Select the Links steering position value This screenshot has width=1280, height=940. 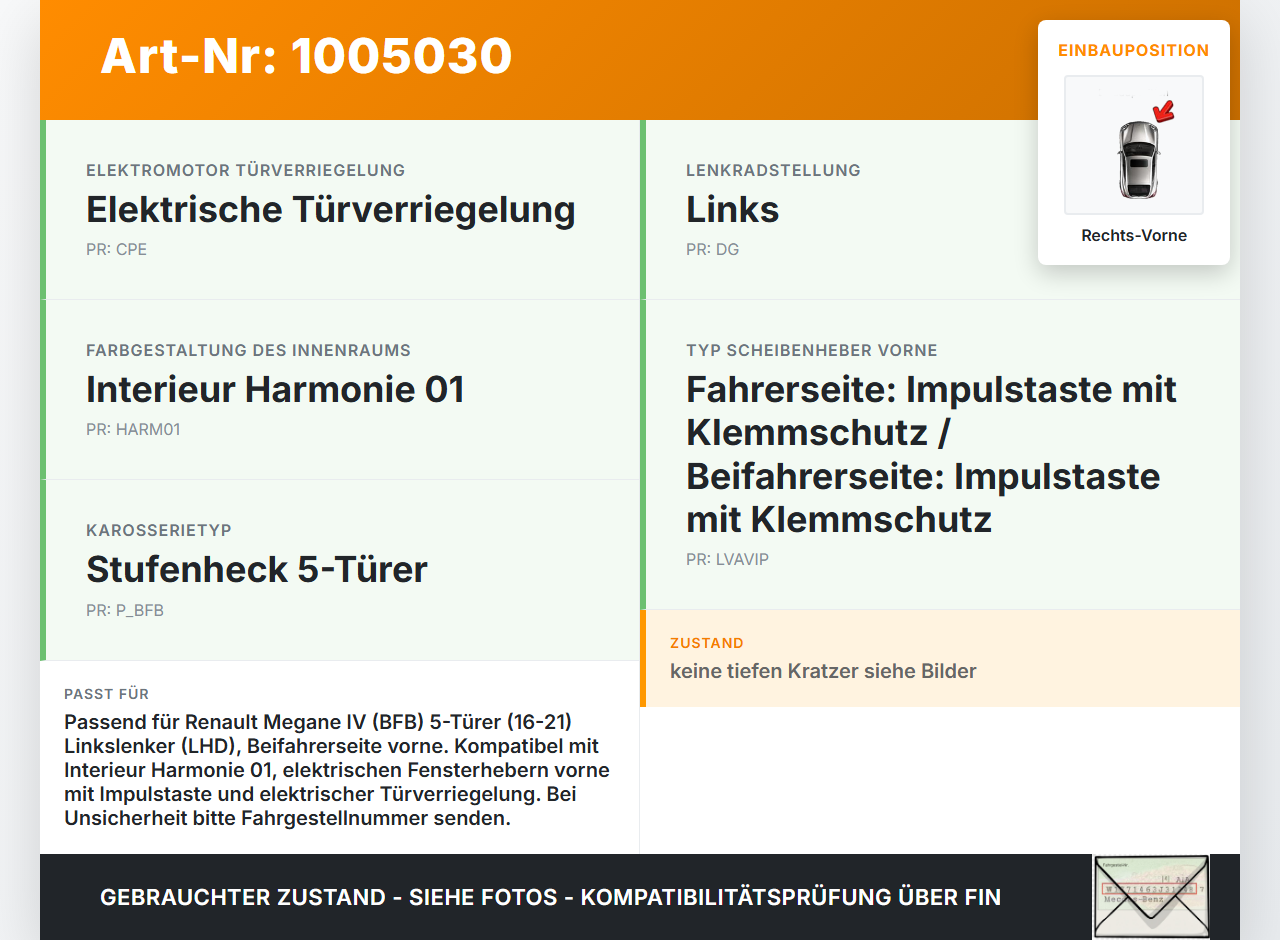coord(732,210)
